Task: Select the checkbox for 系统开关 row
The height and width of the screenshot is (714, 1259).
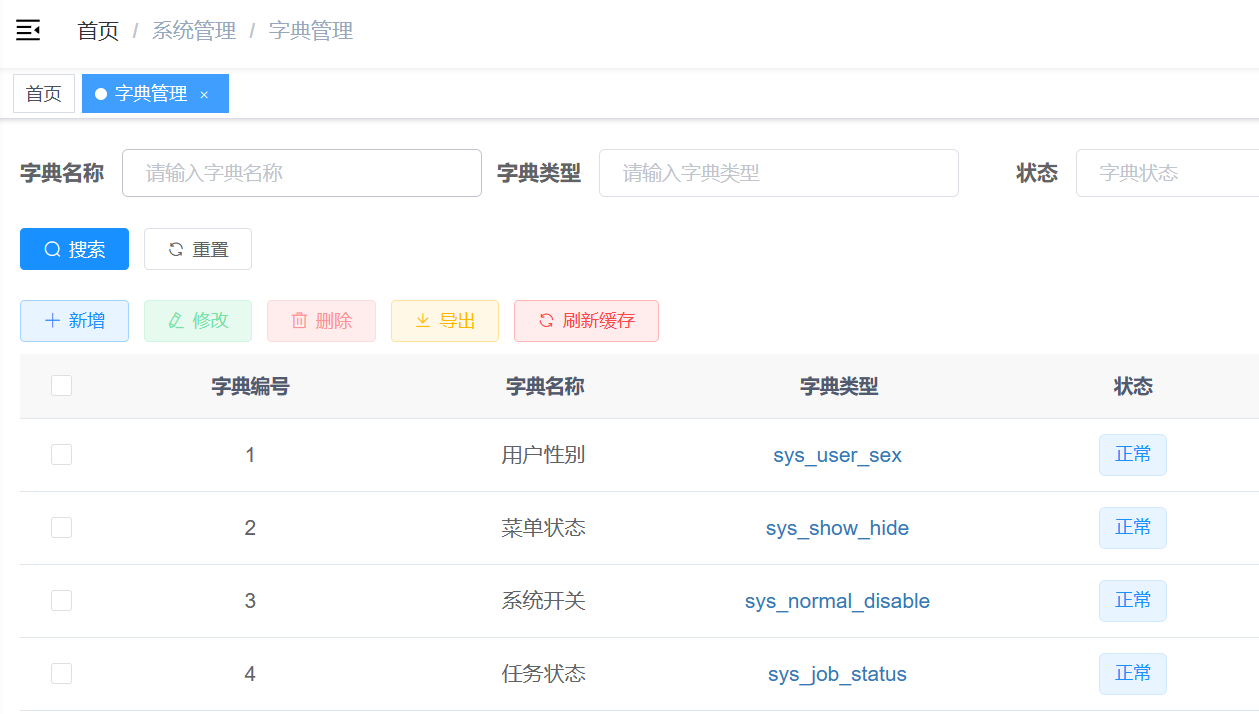Action: [x=62, y=601]
